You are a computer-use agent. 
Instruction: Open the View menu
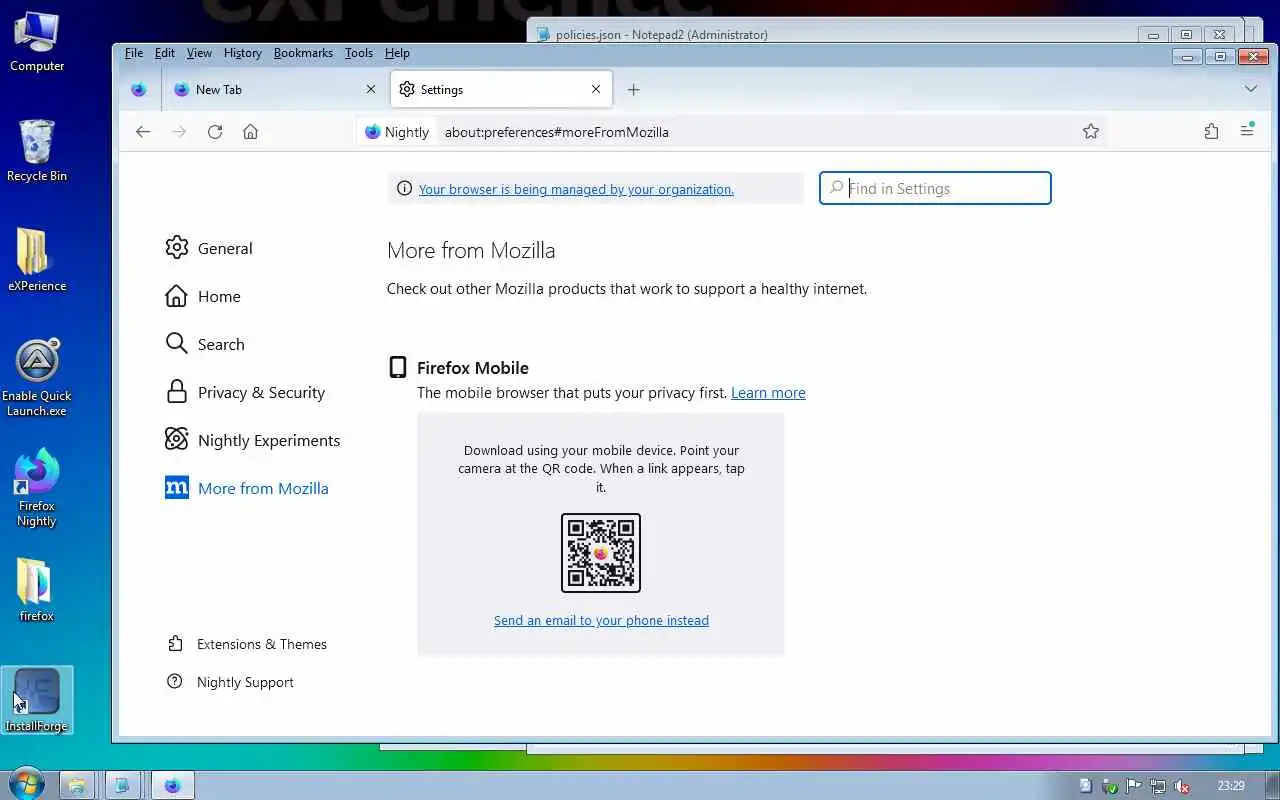[x=199, y=53]
